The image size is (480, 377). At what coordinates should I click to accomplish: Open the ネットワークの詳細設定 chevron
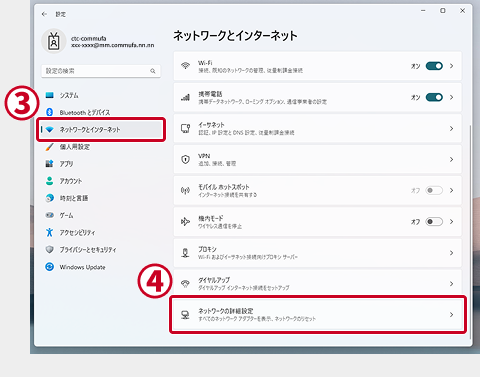tap(451, 315)
